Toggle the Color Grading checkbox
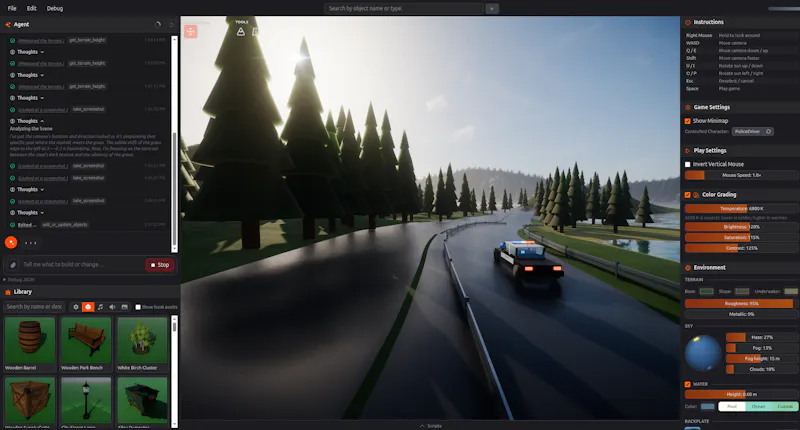 click(688, 195)
